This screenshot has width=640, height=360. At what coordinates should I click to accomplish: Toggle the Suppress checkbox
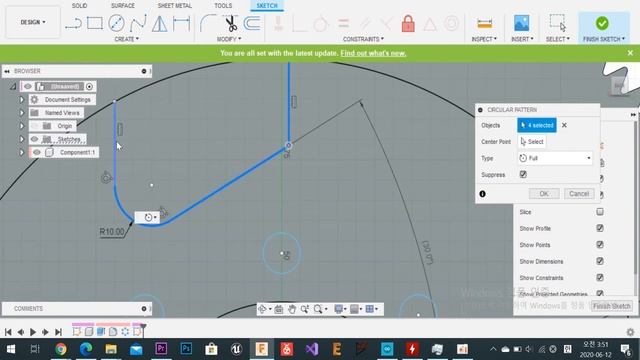(523, 174)
